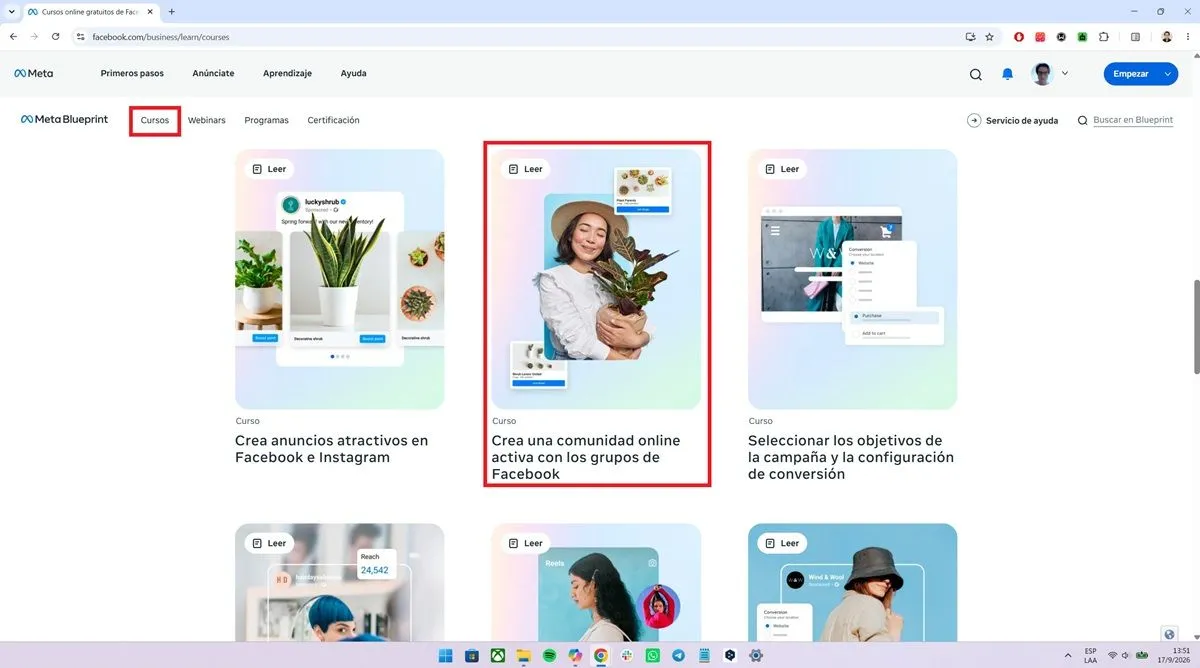Open the tab search dropdown arrow
Image resolution: width=1200 pixels, height=668 pixels.
pos(10,11)
